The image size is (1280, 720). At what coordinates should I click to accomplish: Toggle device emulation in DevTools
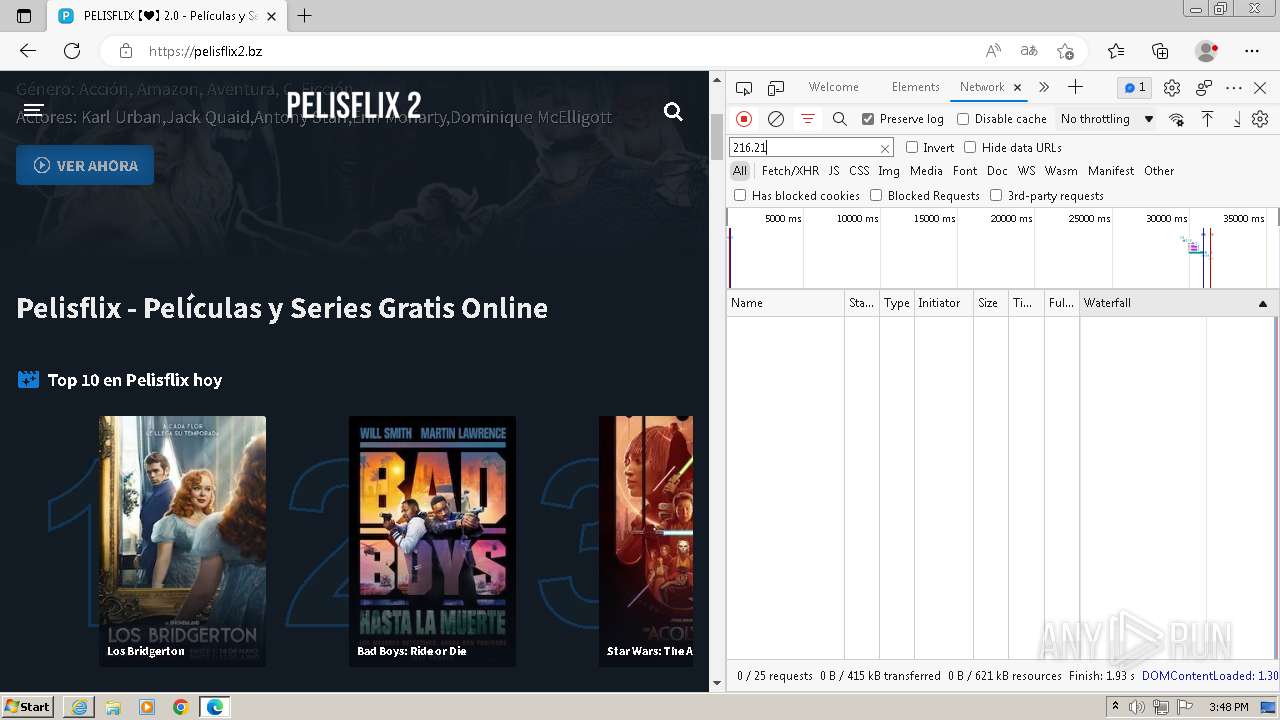[x=776, y=88]
